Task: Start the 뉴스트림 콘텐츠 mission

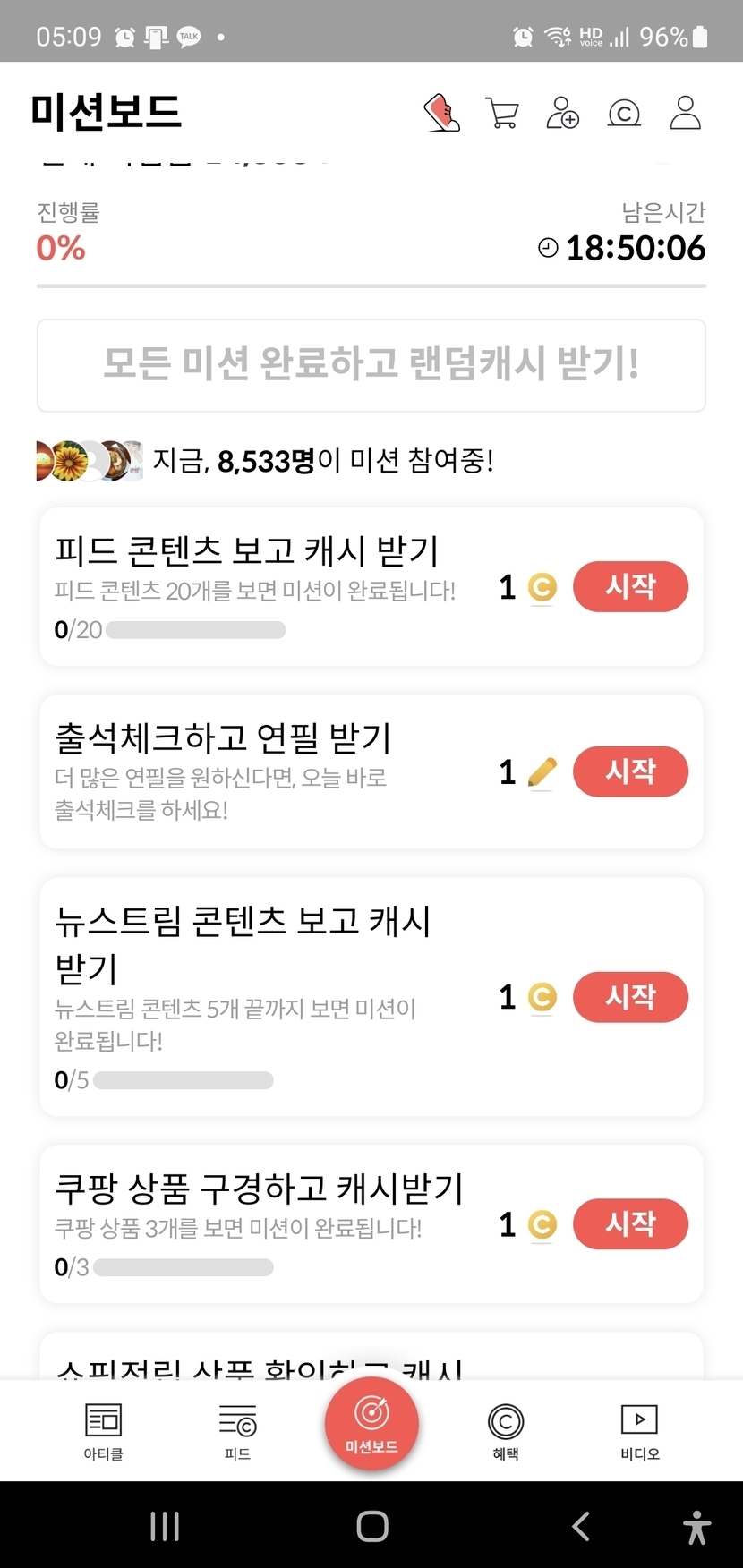Action: [x=630, y=996]
